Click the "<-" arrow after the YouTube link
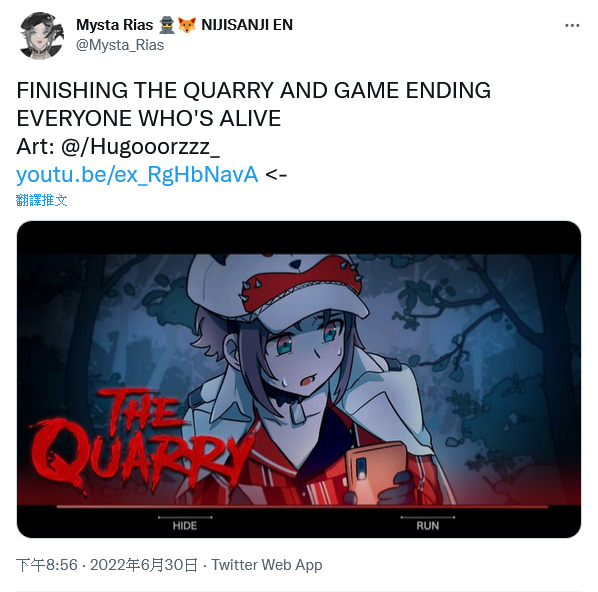 276,175
